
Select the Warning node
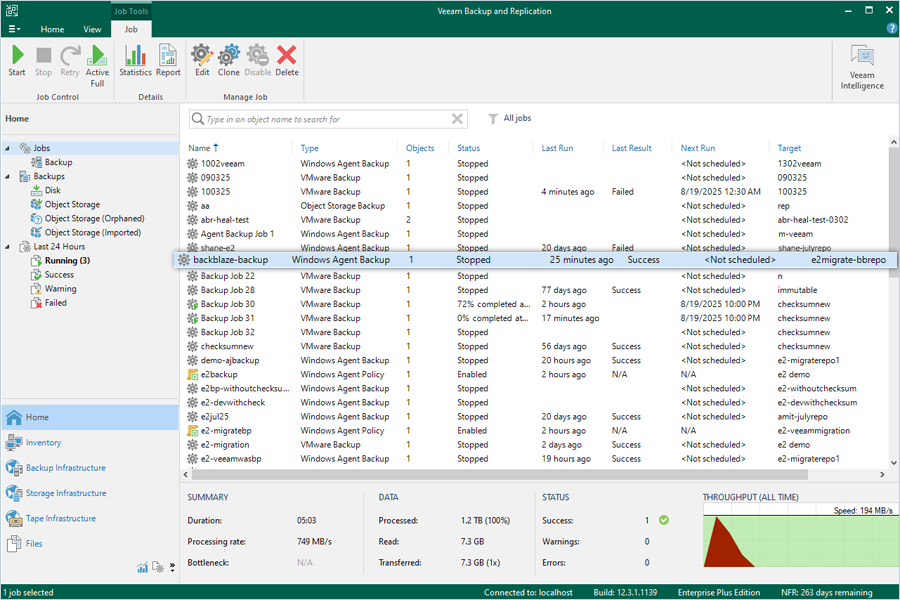tap(54, 289)
